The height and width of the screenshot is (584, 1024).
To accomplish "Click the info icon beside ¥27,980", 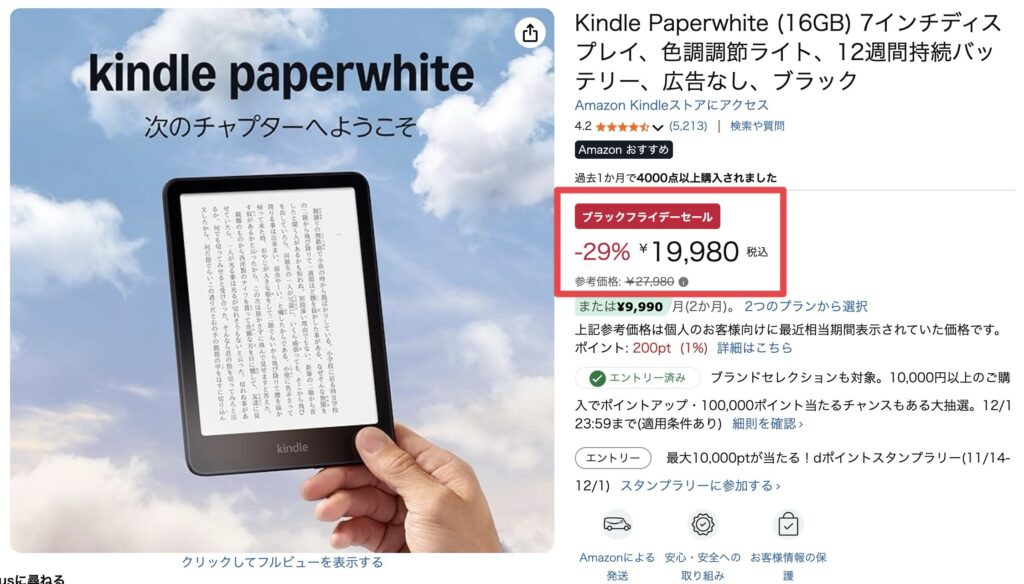I will click(x=683, y=282).
